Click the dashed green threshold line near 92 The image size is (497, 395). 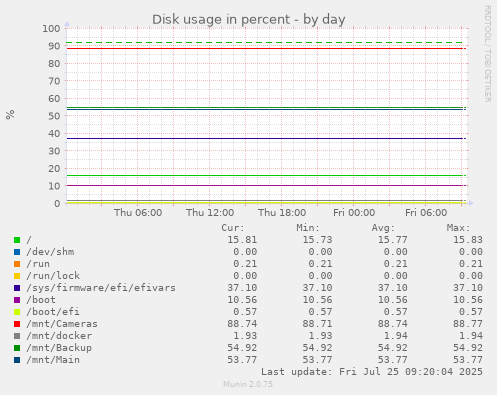(x=264, y=43)
